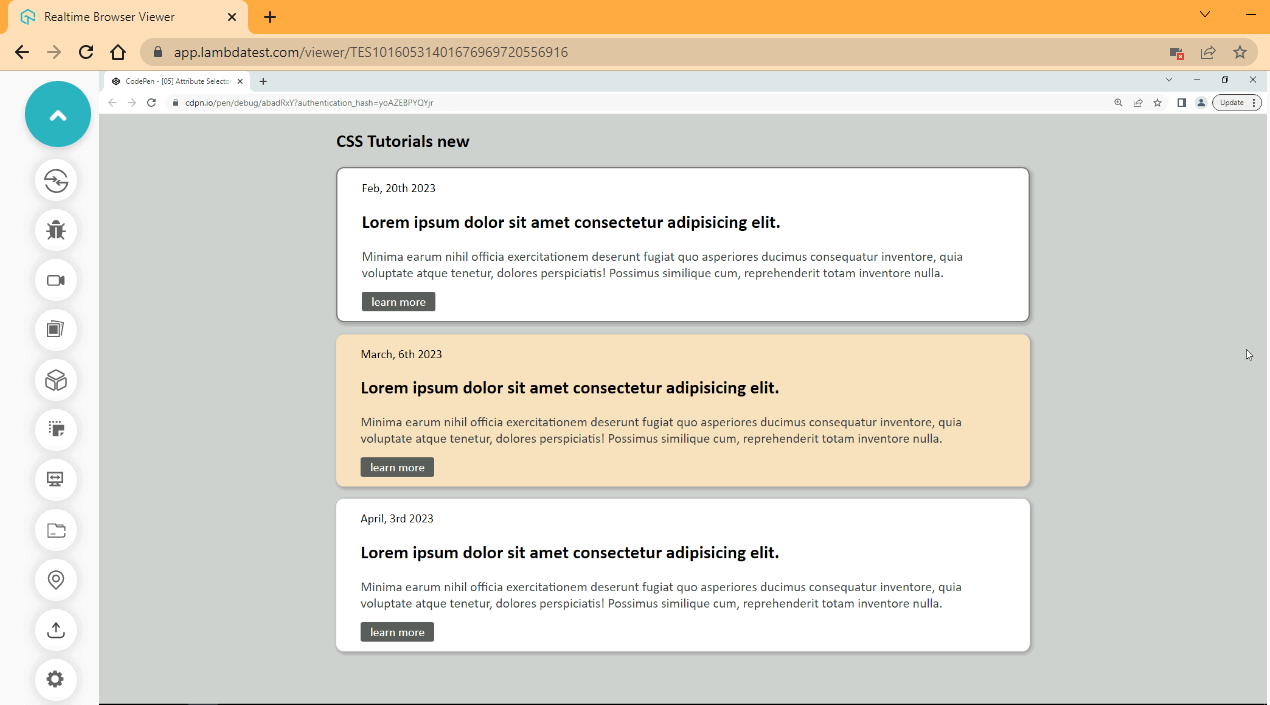This screenshot has width=1270, height=705.
Task: Open the geolocation pin icon
Action: [x=55, y=580]
